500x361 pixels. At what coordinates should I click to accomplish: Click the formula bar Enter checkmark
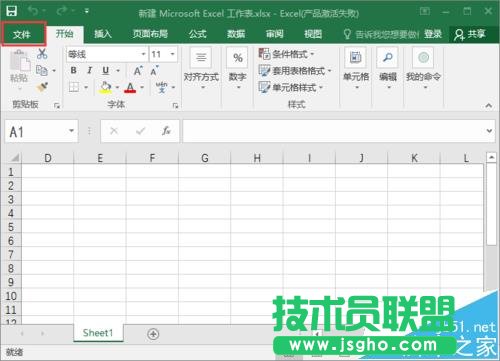click(141, 131)
